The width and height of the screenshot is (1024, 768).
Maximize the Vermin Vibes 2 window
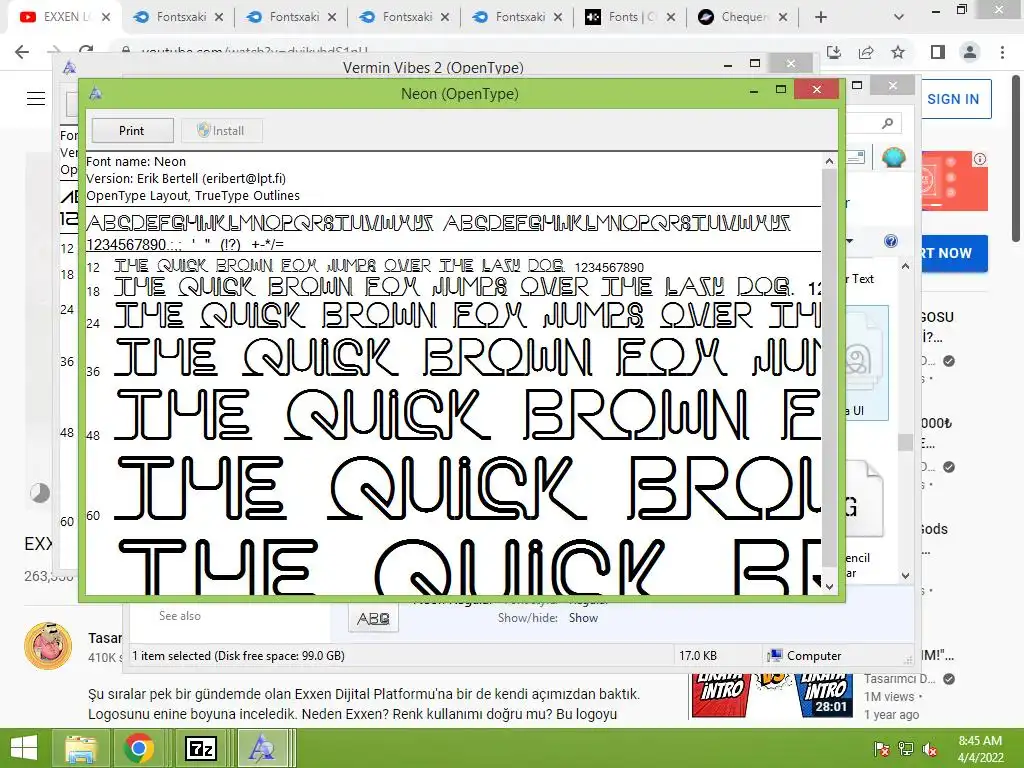click(755, 63)
